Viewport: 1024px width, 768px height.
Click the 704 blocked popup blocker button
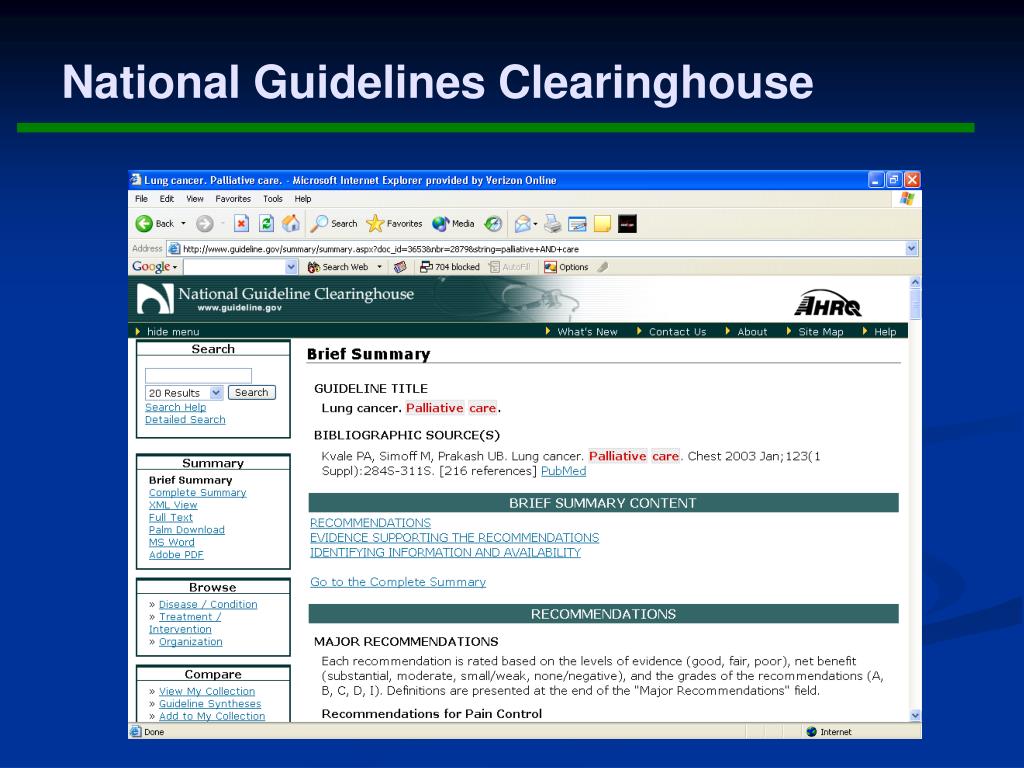point(449,267)
